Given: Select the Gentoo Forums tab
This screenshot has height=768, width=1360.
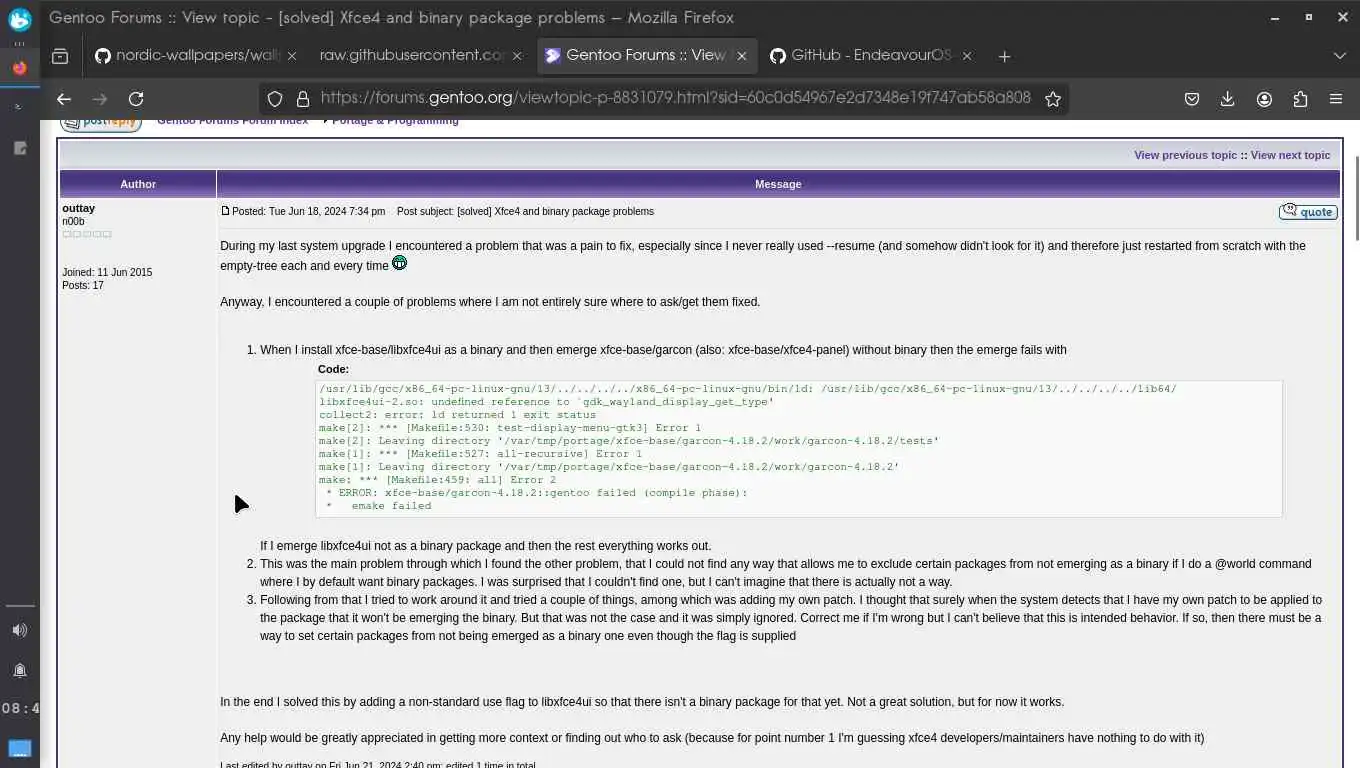Looking at the screenshot, I should tap(645, 55).
